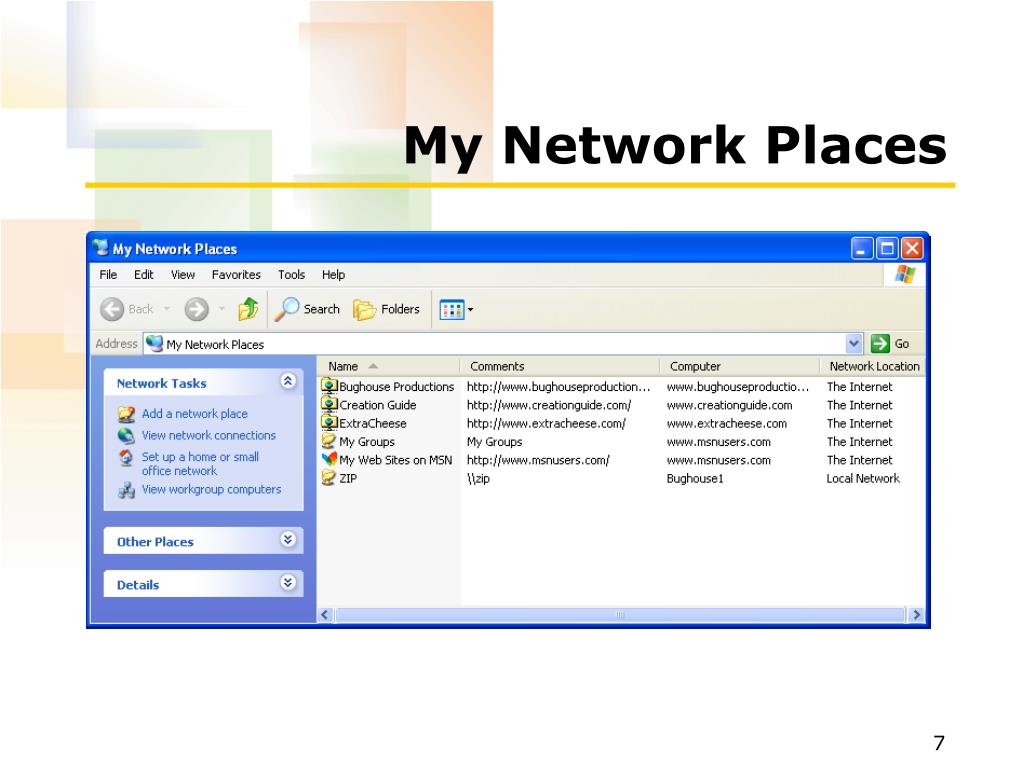Expand the Details panel
Viewport: 1024px width, 768px height.
coord(288,583)
